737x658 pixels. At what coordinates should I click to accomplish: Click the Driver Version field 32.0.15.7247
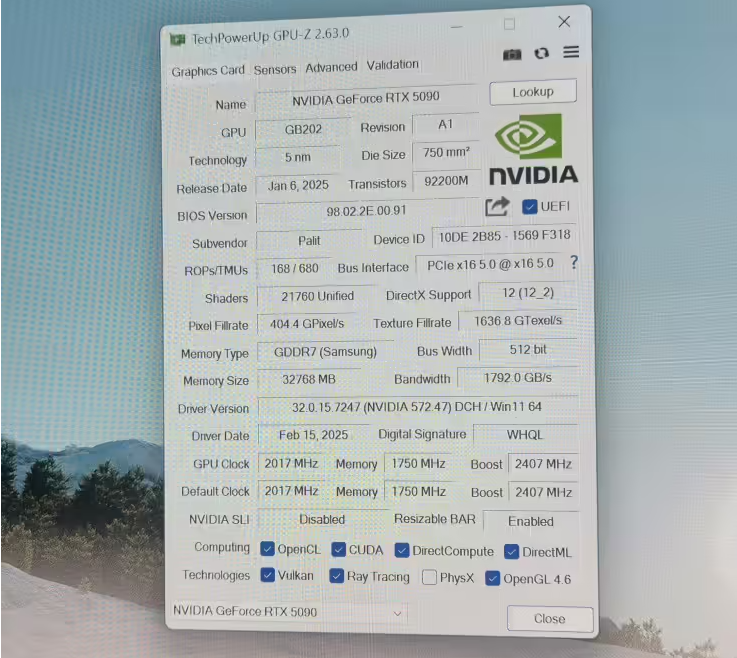(417, 407)
